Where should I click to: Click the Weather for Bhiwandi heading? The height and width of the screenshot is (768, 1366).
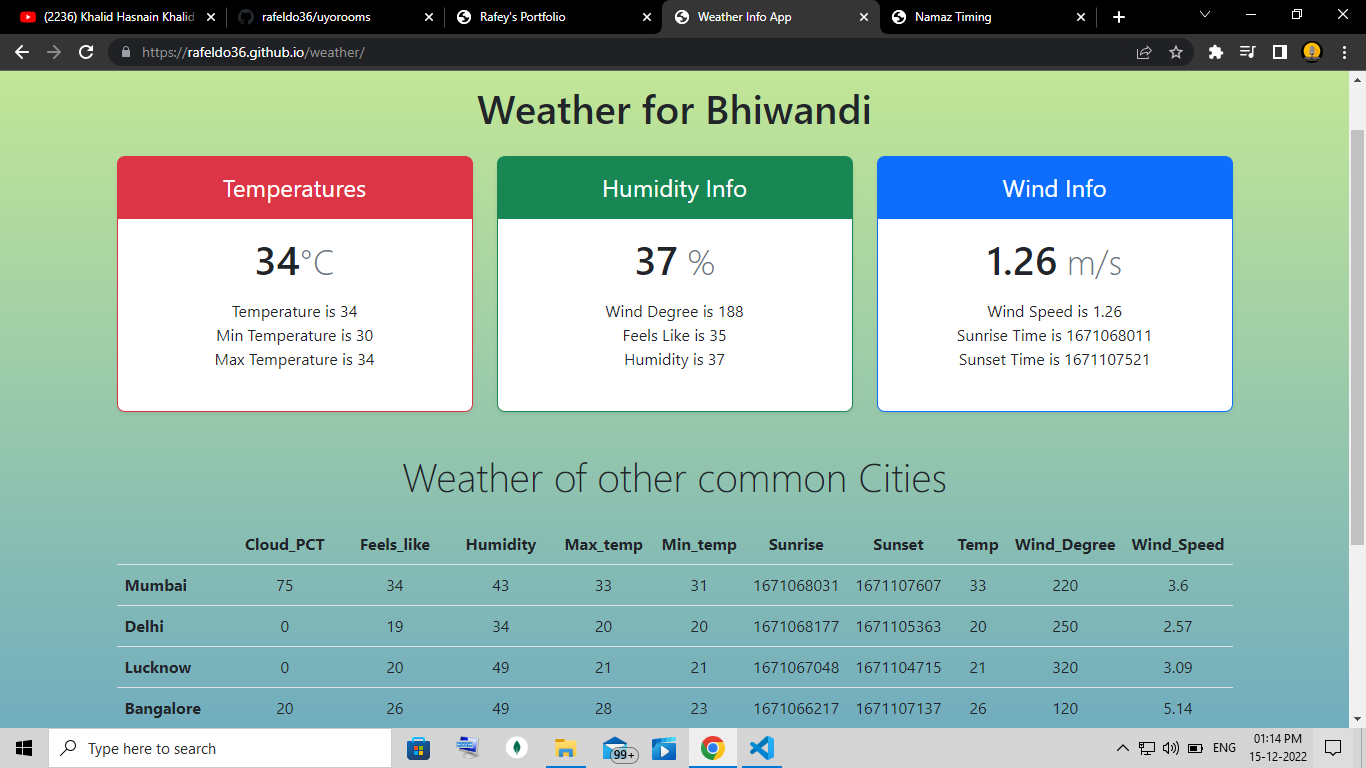click(675, 110)
